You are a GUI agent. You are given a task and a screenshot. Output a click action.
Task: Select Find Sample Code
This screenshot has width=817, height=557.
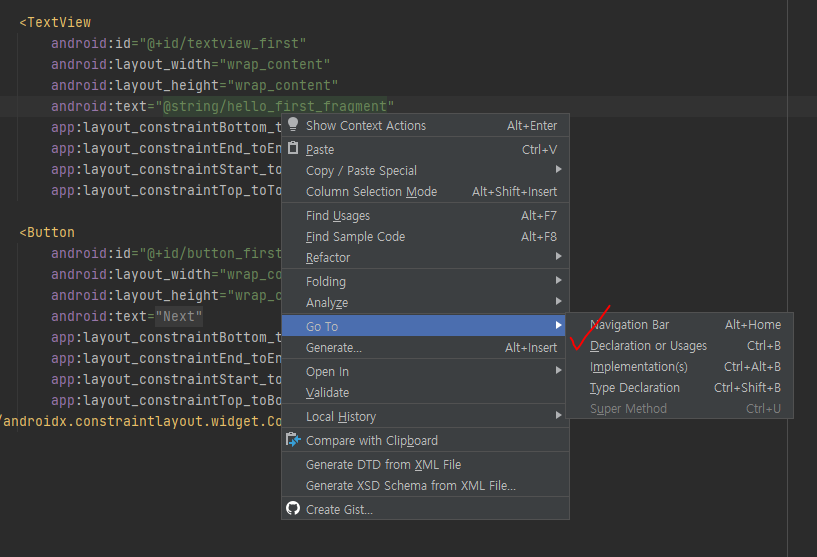point(425,237)
